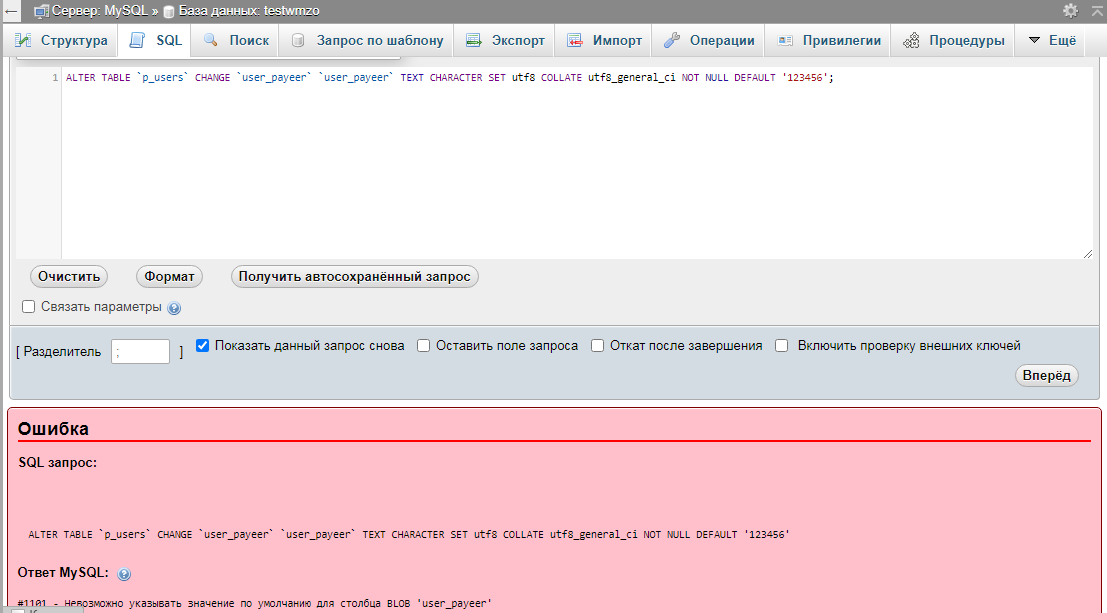Screen dimensions: 1107x613
Task: Enable Связать параметры checkbox
Action: click(29, 307)
